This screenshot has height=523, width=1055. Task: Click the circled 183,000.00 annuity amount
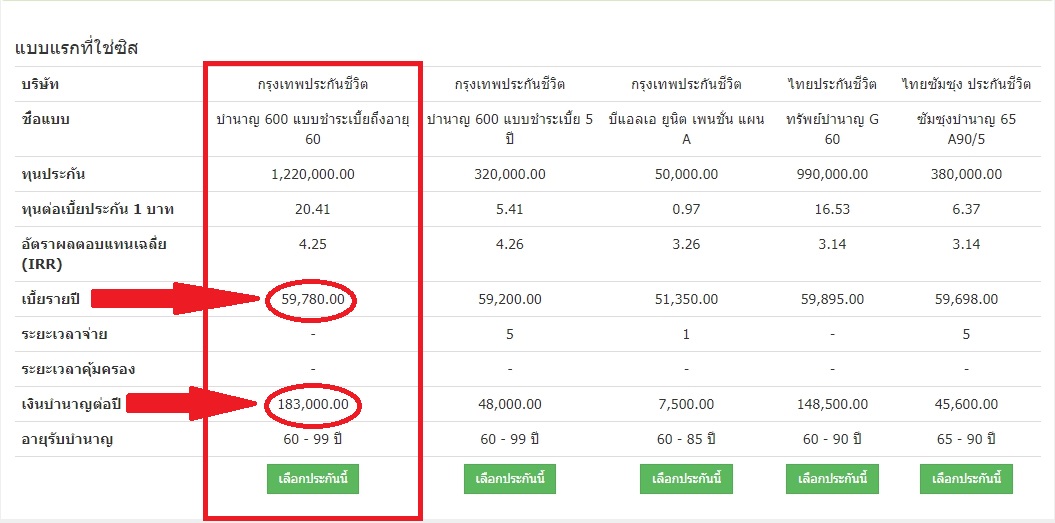click(313, 405)
